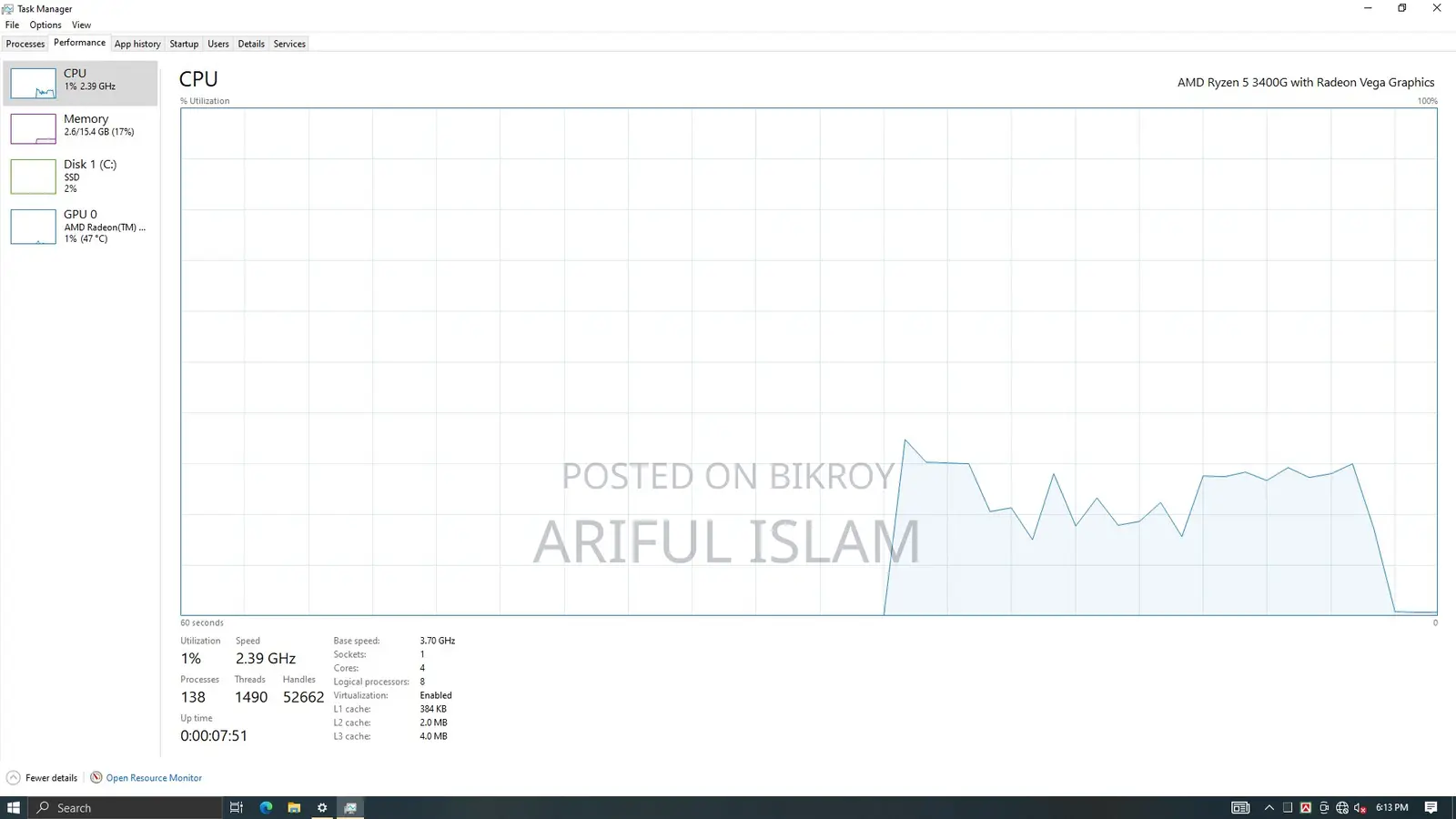
Task: Open the Action Center notifications icon
Action: pyautogui.click(x=1431, y=807)
